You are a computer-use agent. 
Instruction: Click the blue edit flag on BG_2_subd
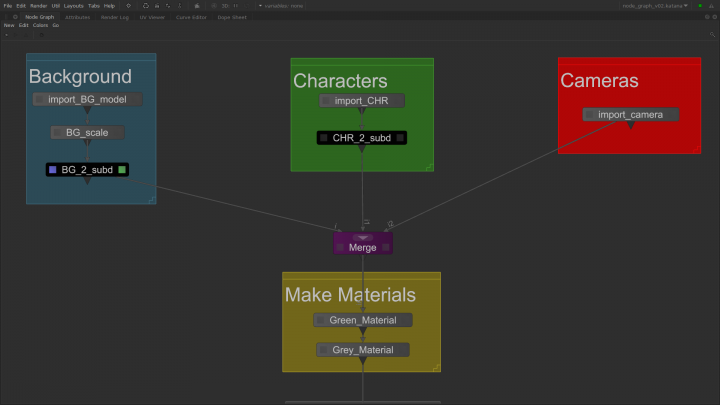[53, 170]
